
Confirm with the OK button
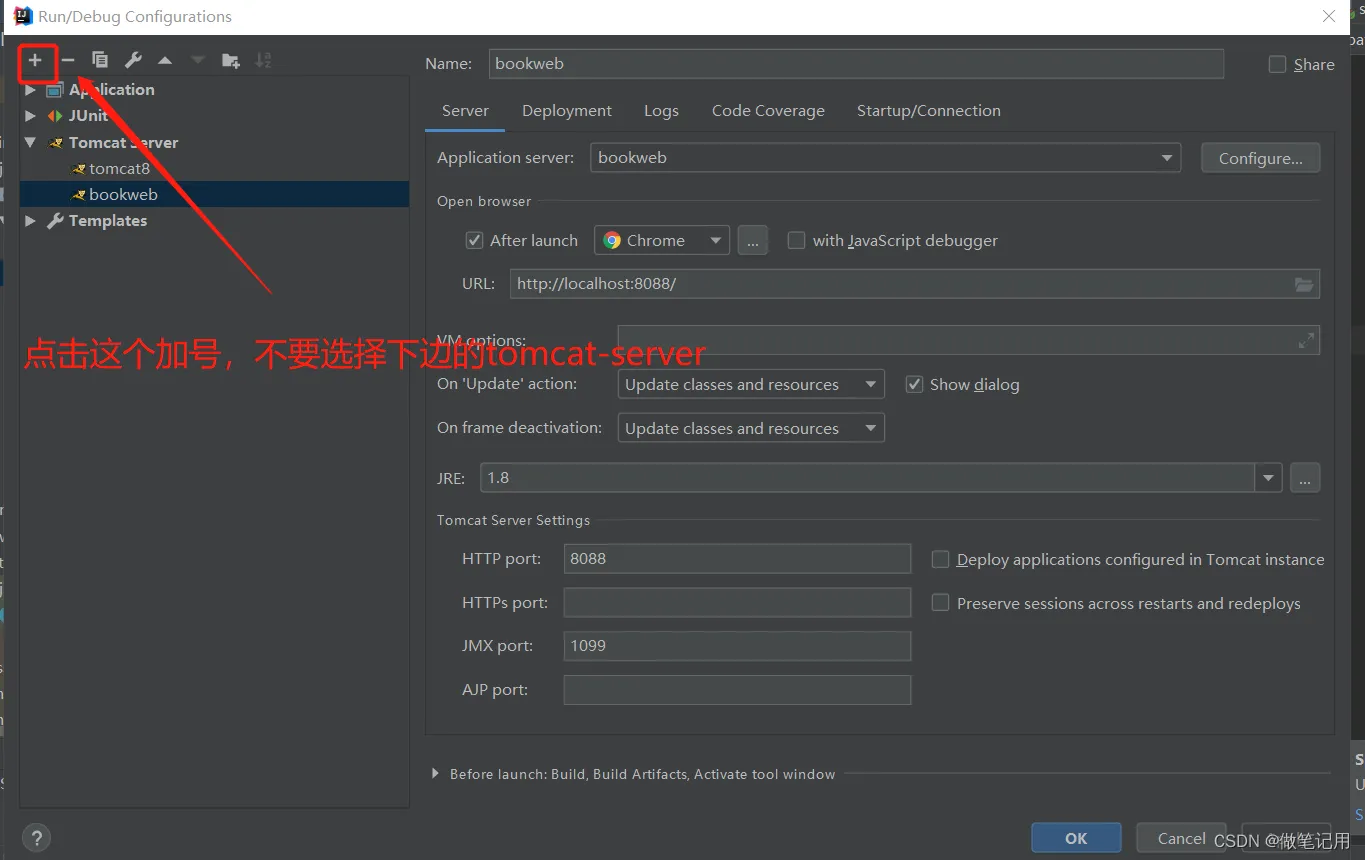click(1076, 838)
